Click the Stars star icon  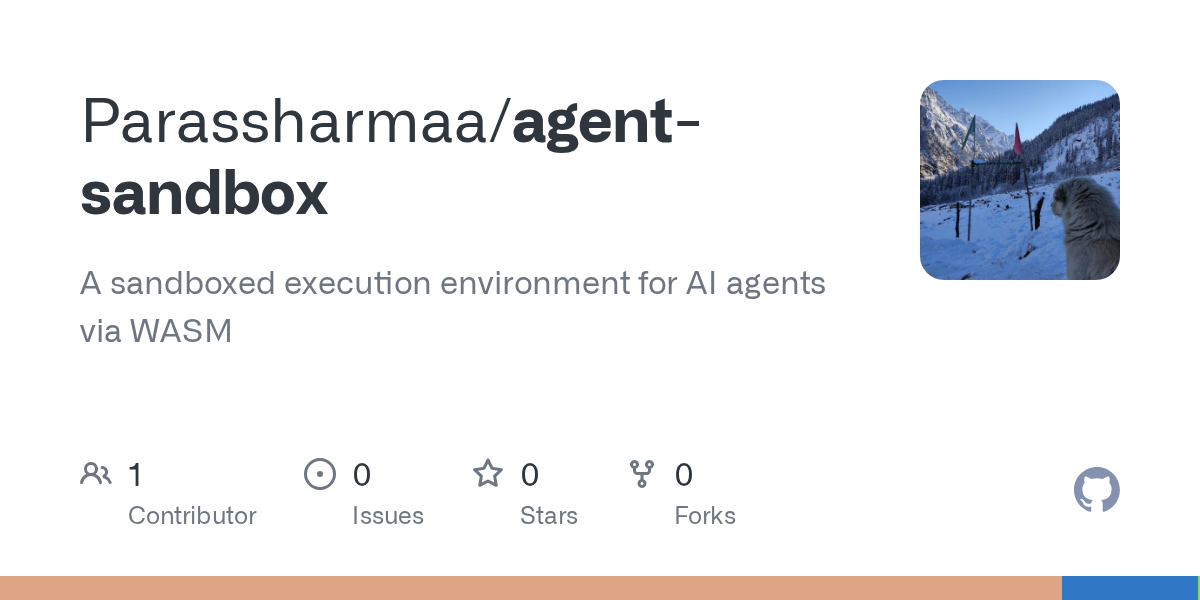[488, 474]
